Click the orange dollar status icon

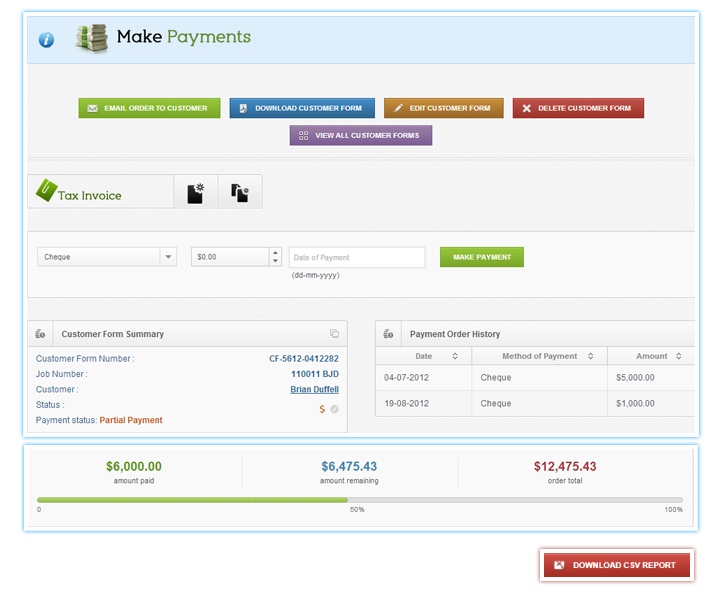coord(322,408)
